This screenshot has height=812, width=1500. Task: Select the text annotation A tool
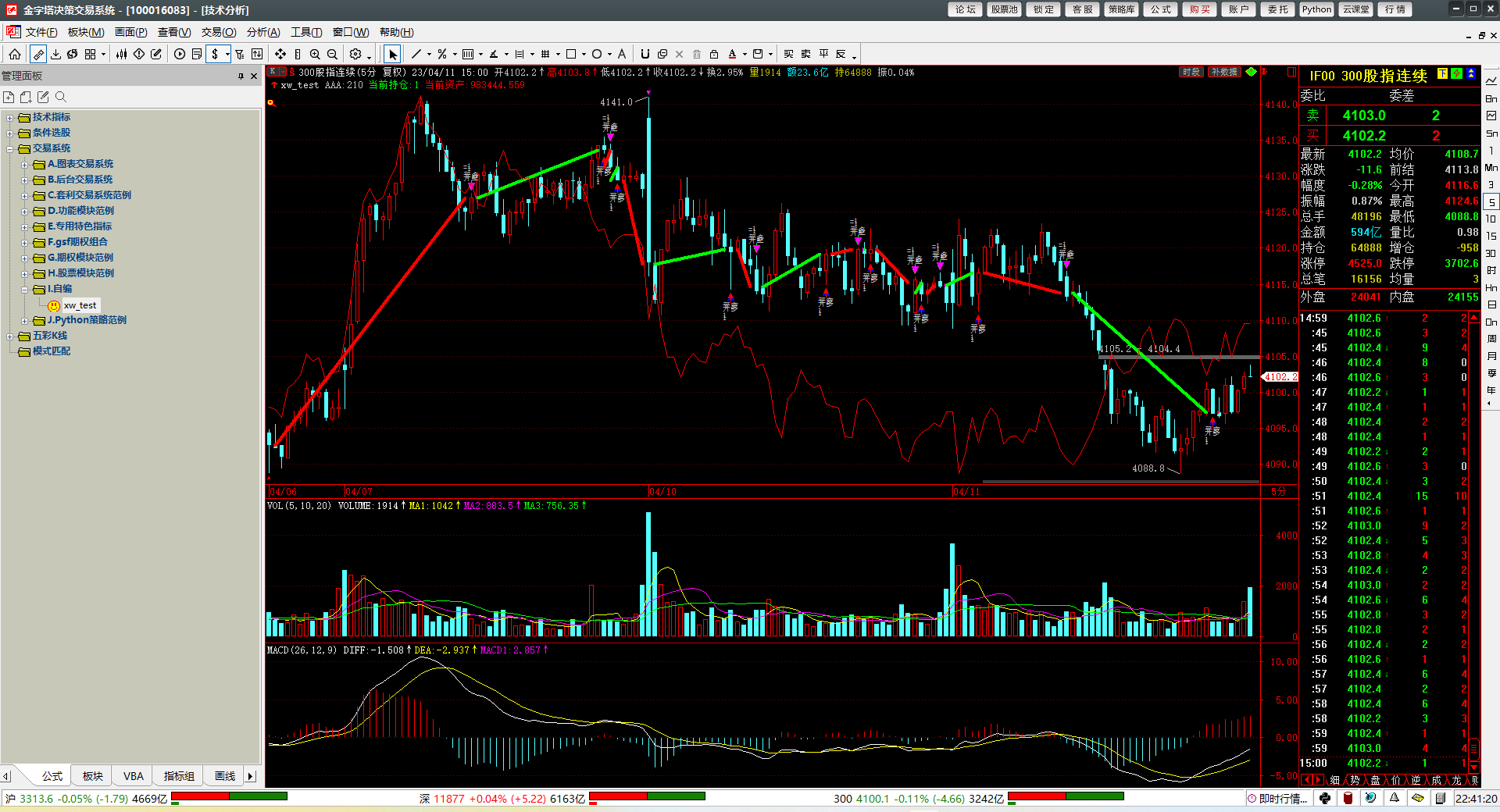pyautogui.click(x=622, y=54)
